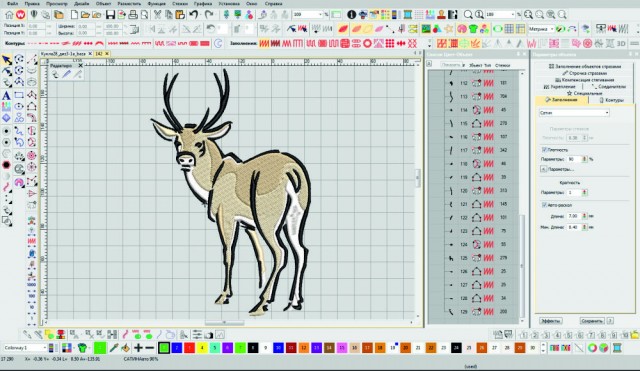The width and height of the screenshot is (640, 371).
Task: Open the zoom percentage dropdown in toolbar
Action: click(320, 15)
